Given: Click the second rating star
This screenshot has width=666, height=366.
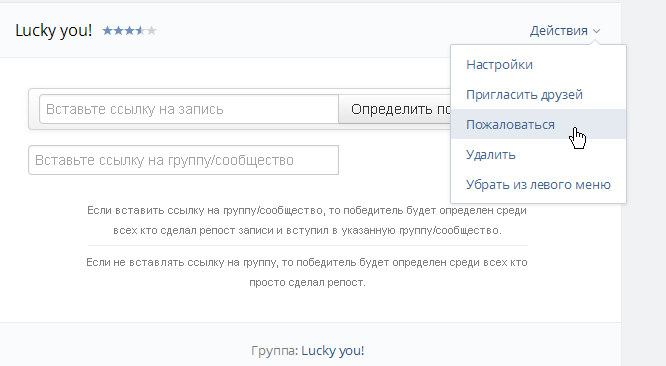Looking at the screenshot, I should click(119, 31).
